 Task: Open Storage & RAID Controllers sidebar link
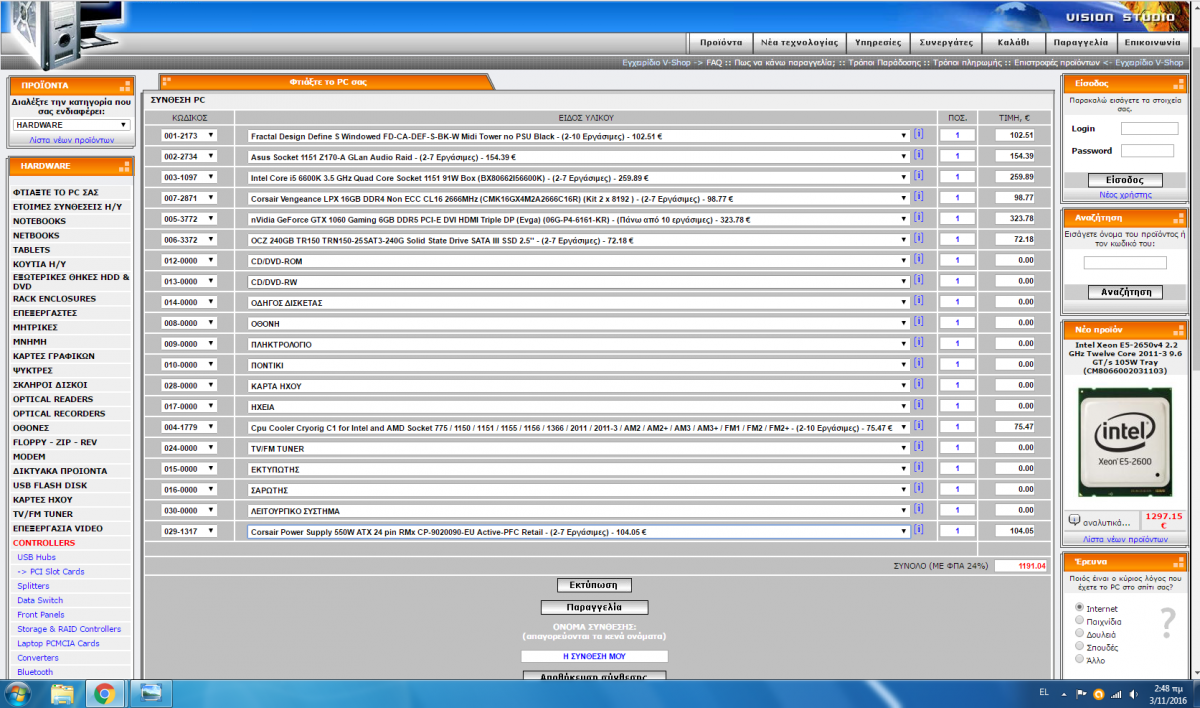pyautogui.click(x=69, y=629)
